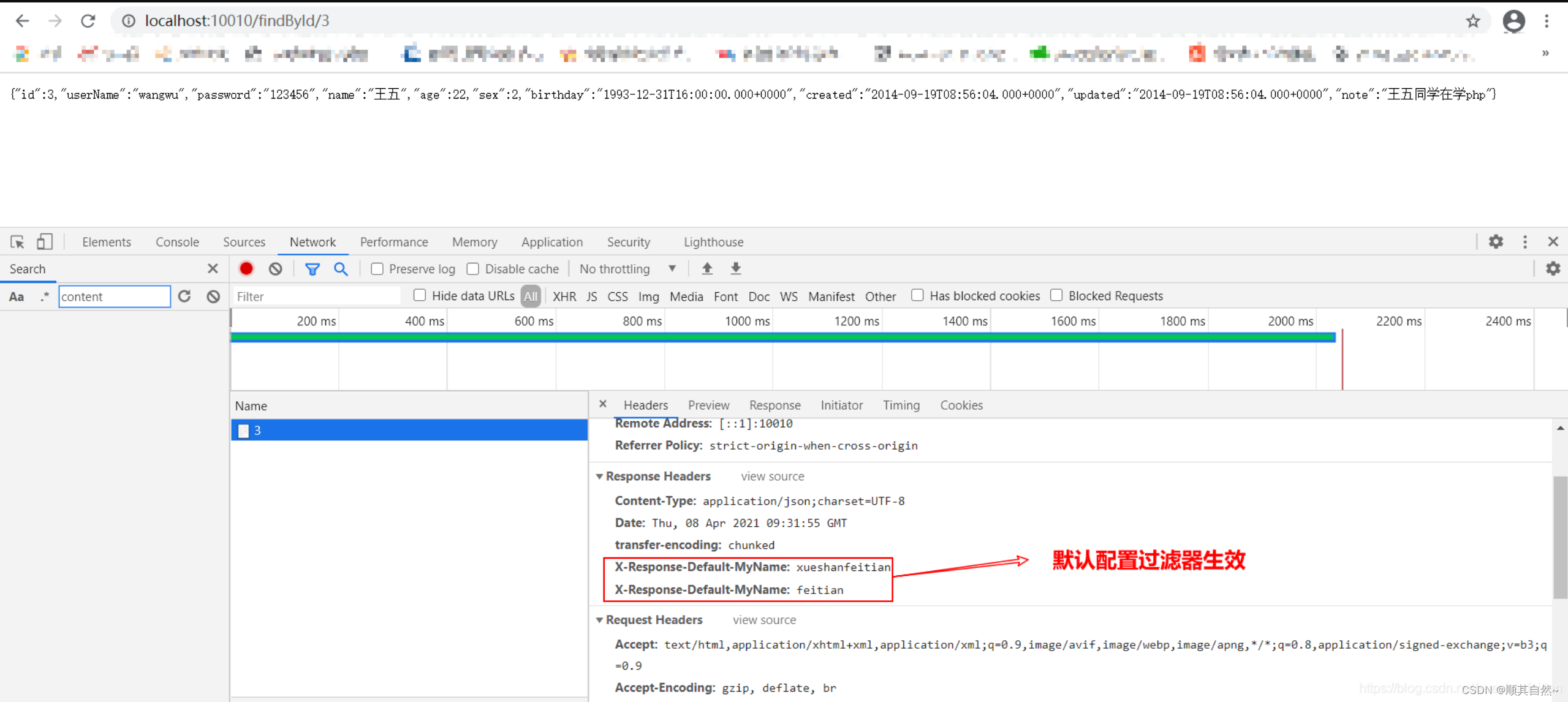The width and height of the screenshot is (1568, 702).
Task: Click view source next to Response Headers
Action: 772,477
